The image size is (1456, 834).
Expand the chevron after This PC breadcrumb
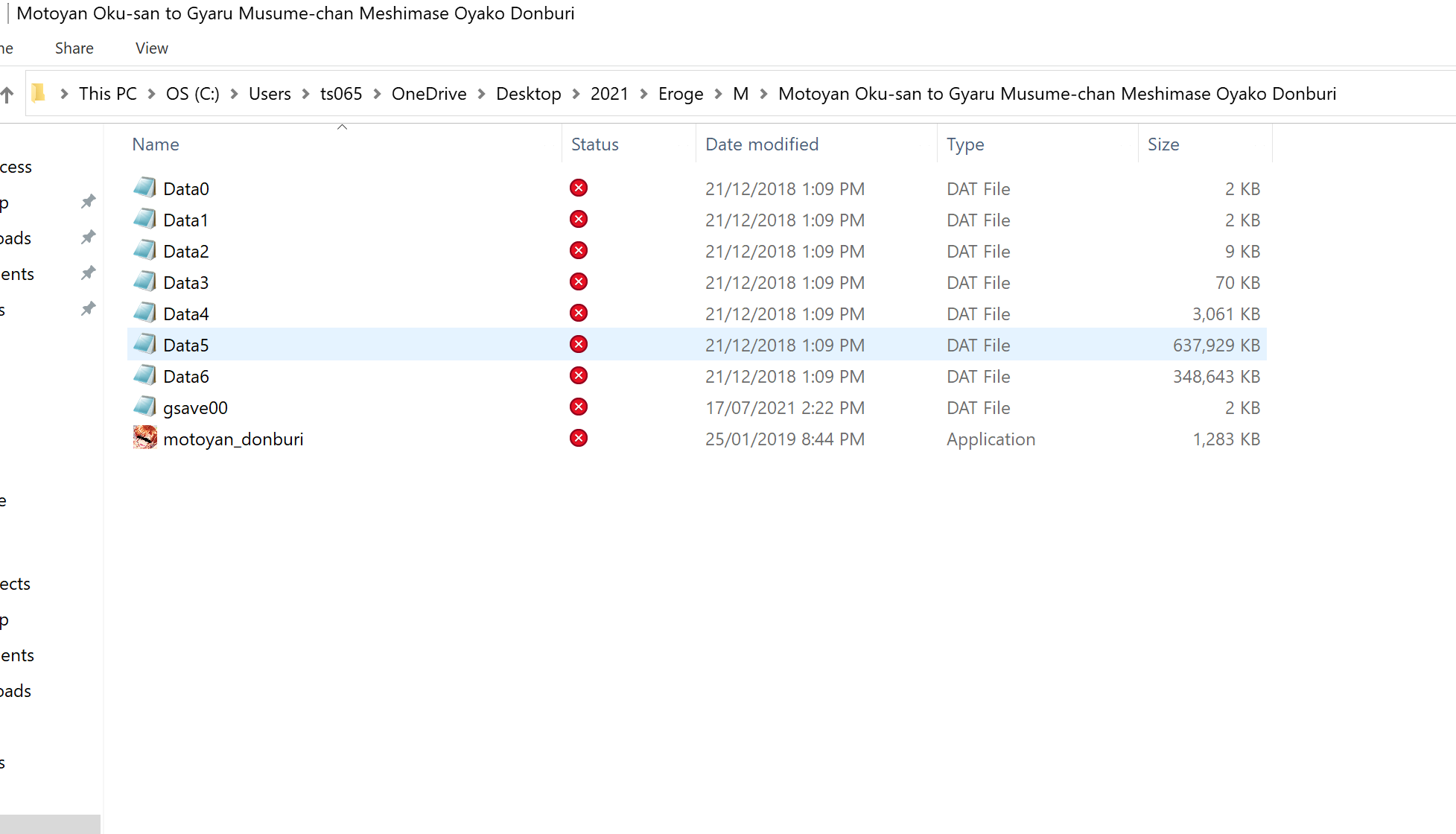click(x=151, y=94)
